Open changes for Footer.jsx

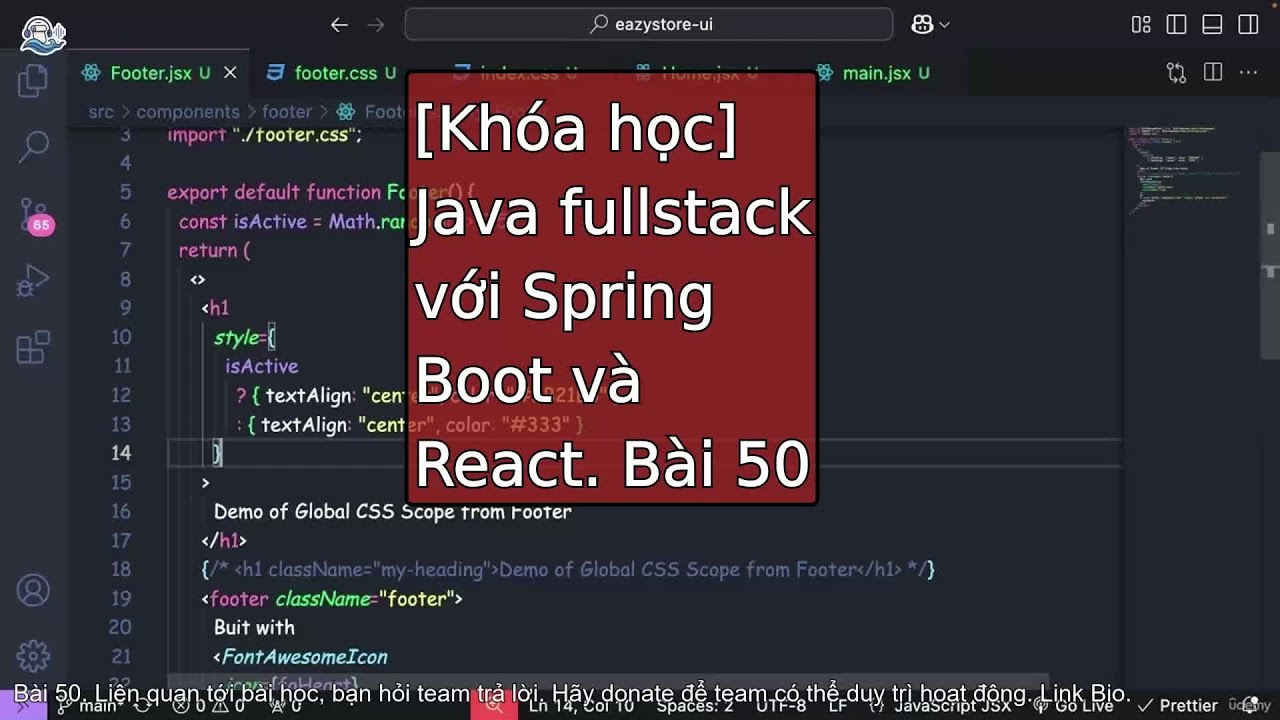coord(1176,72)
